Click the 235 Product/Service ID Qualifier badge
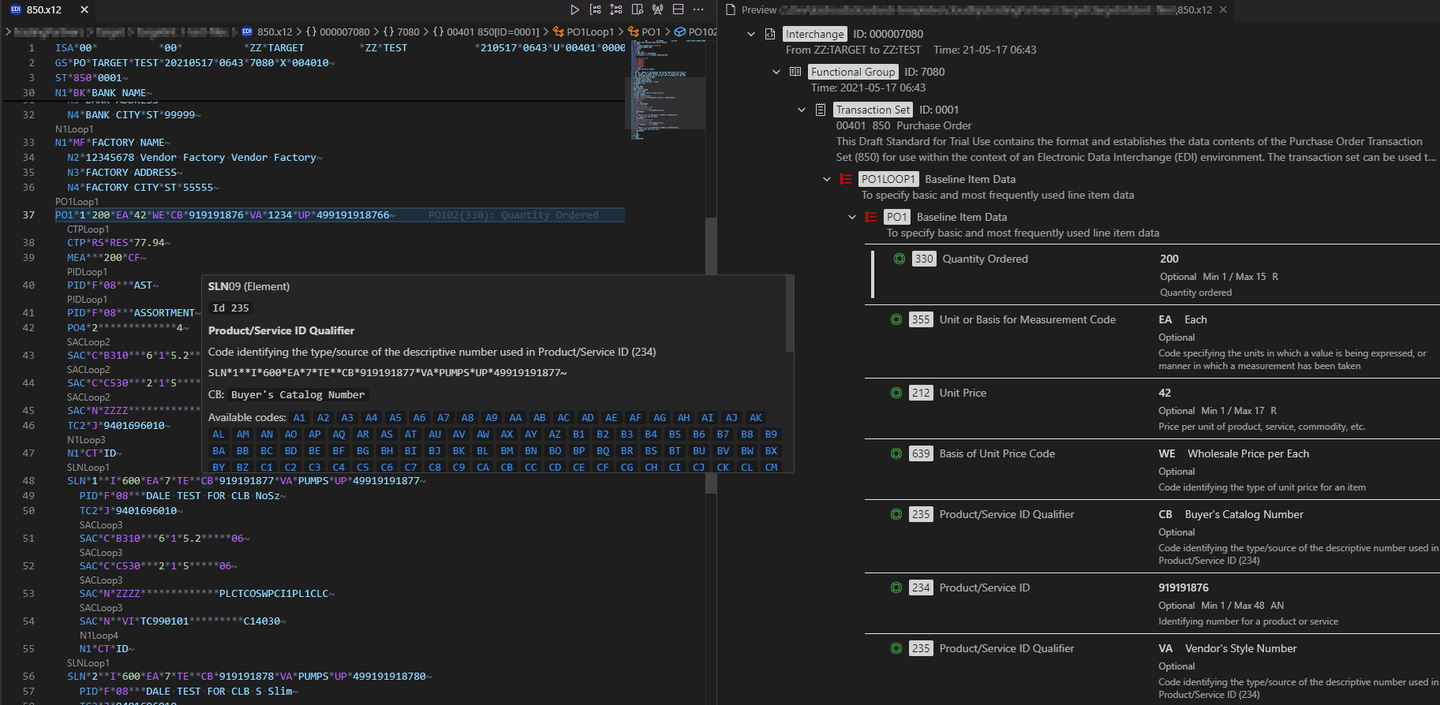This screenshot has width=1440, height=705. point(920,514)
